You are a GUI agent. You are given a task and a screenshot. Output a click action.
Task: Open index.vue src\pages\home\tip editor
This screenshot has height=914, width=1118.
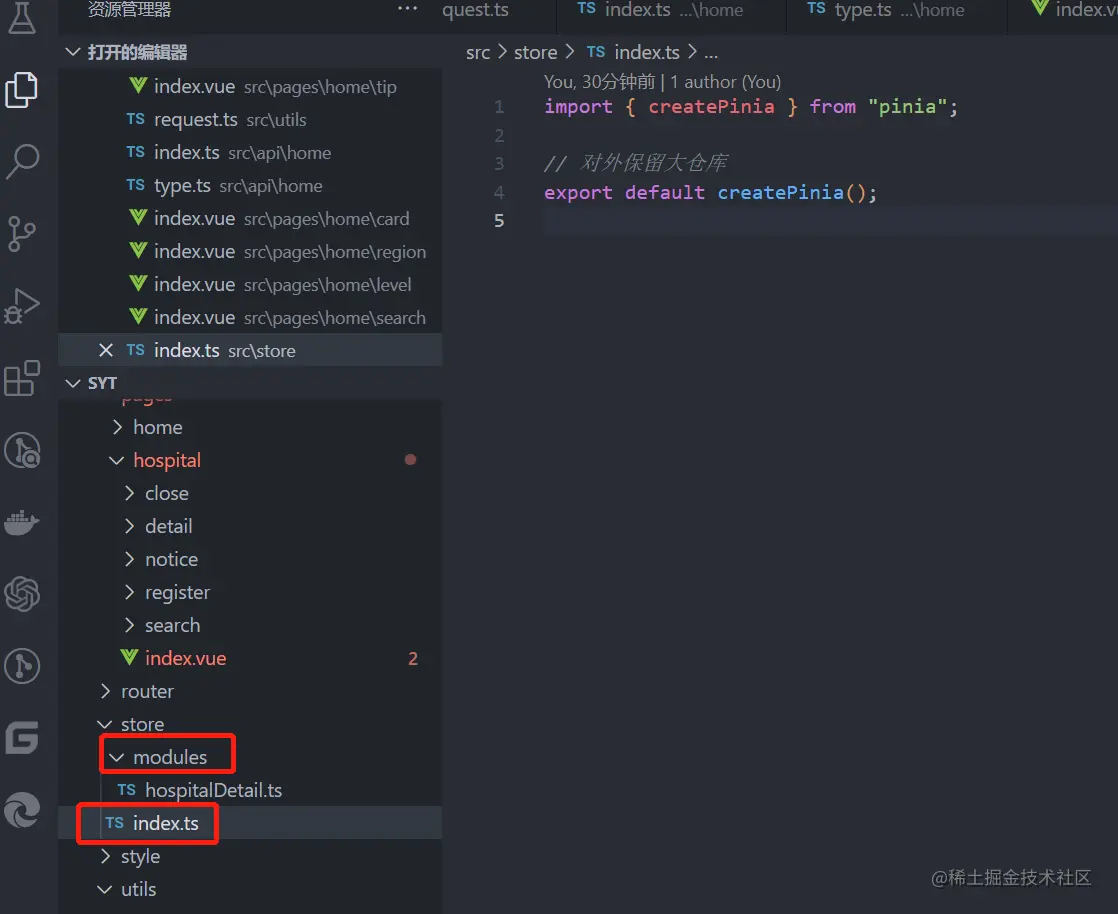click(250, 86)
